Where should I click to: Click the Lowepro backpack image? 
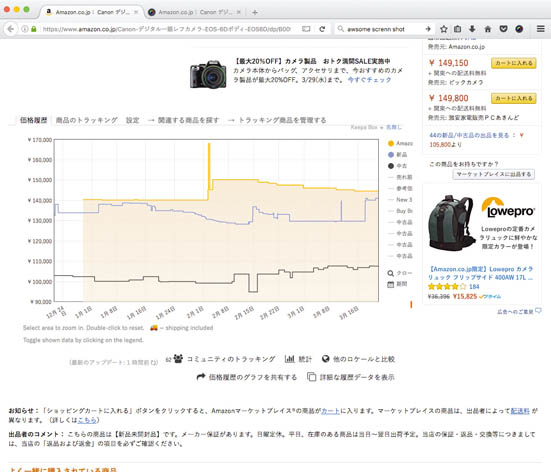click(452, 224)
